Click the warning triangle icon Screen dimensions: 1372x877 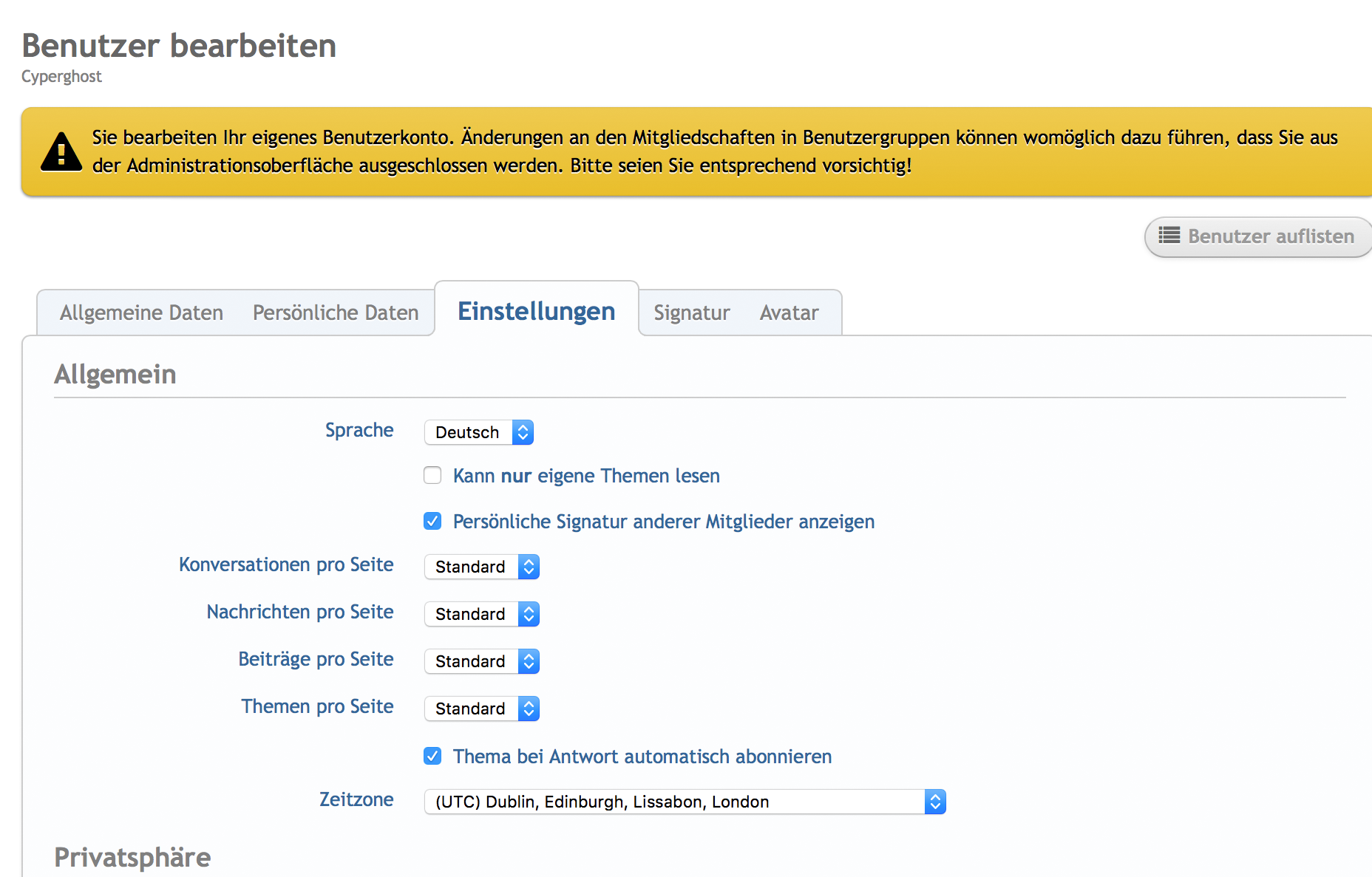pyautogui.click(x=61, y=152)
